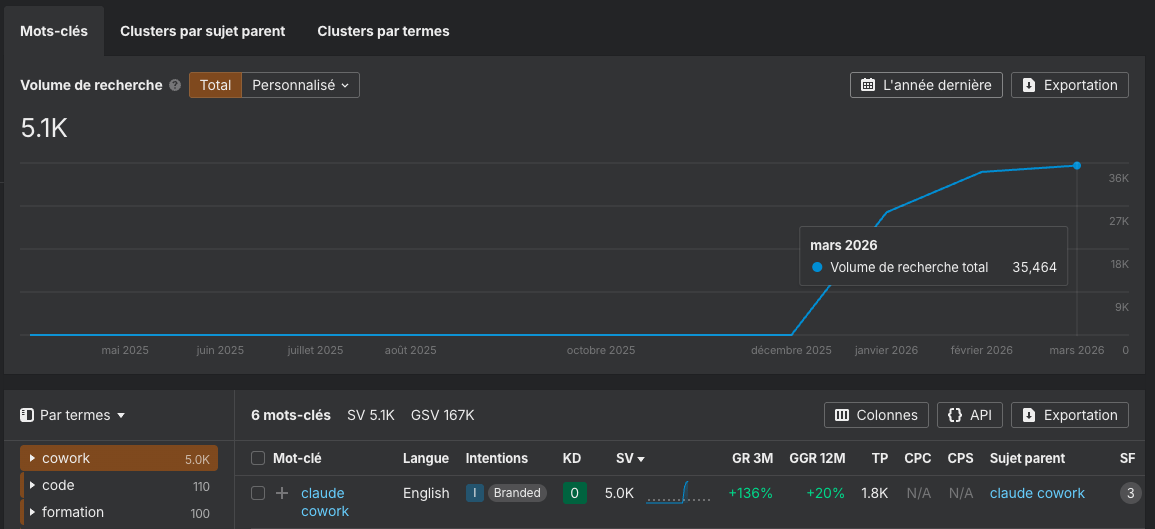This screenshot has height=529, width=1155.
Task: Click the 6 mots-clés count
Action: [x=291, y=415]
